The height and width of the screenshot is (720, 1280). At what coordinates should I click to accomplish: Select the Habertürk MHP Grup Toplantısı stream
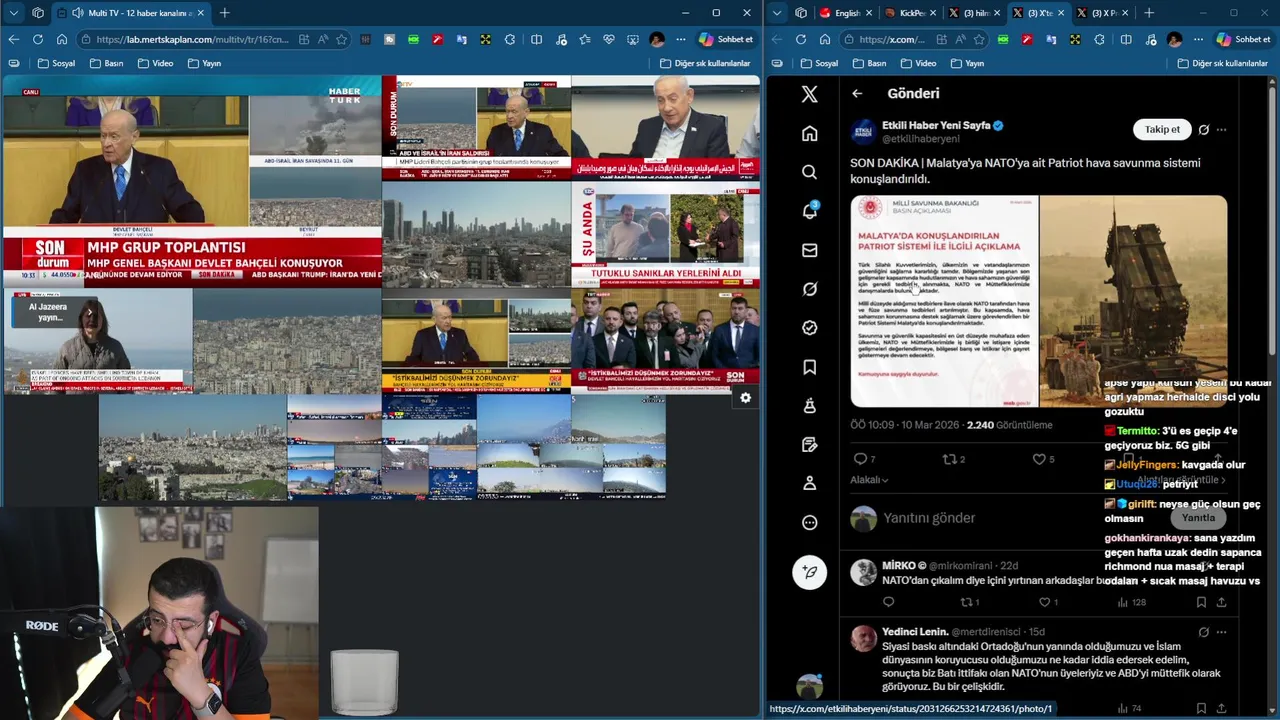coord(192,181)
